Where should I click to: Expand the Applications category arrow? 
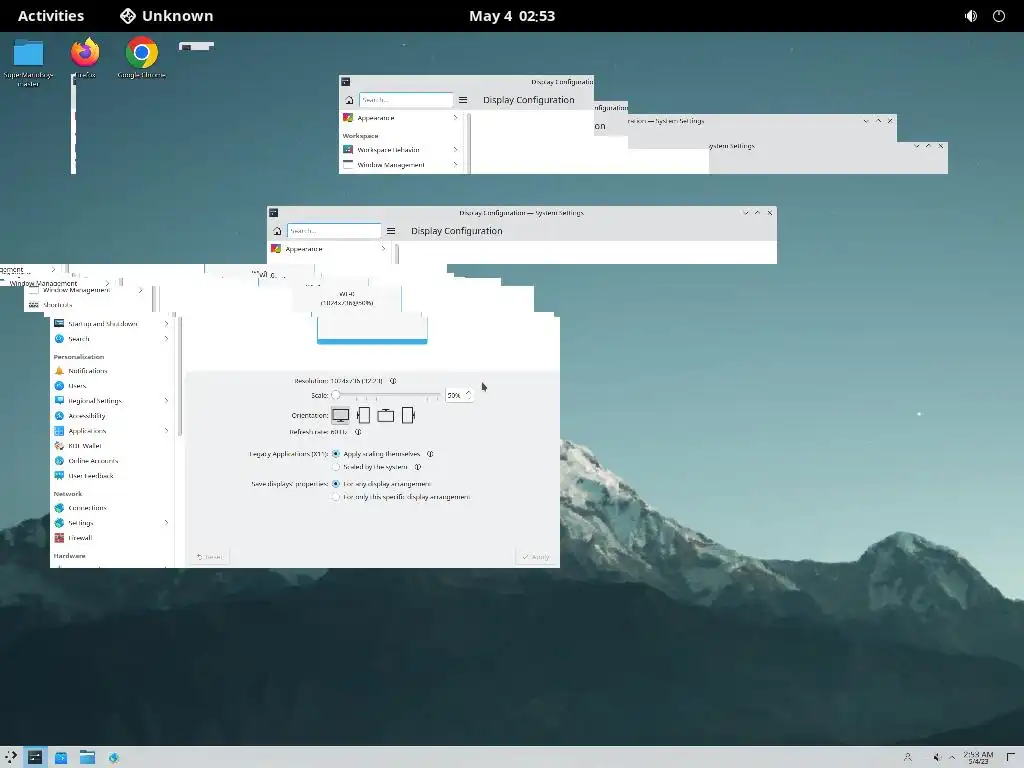pyautogui.click(x=167, y=430)
